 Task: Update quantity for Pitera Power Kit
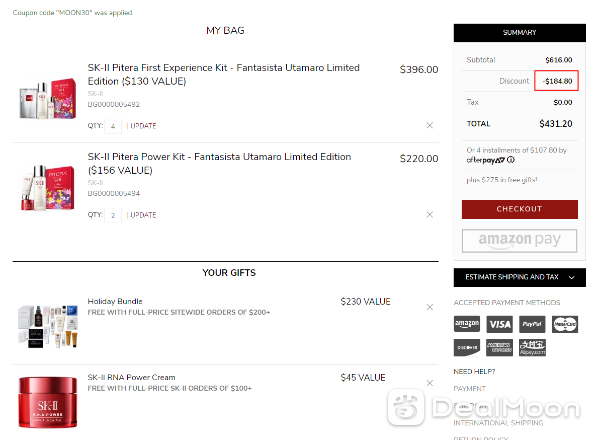click(143, 215)
